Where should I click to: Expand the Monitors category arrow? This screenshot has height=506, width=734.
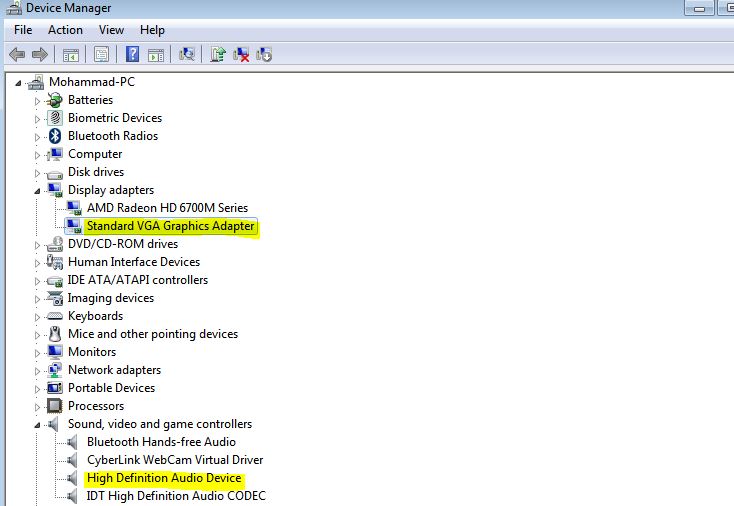click(37, 353)
